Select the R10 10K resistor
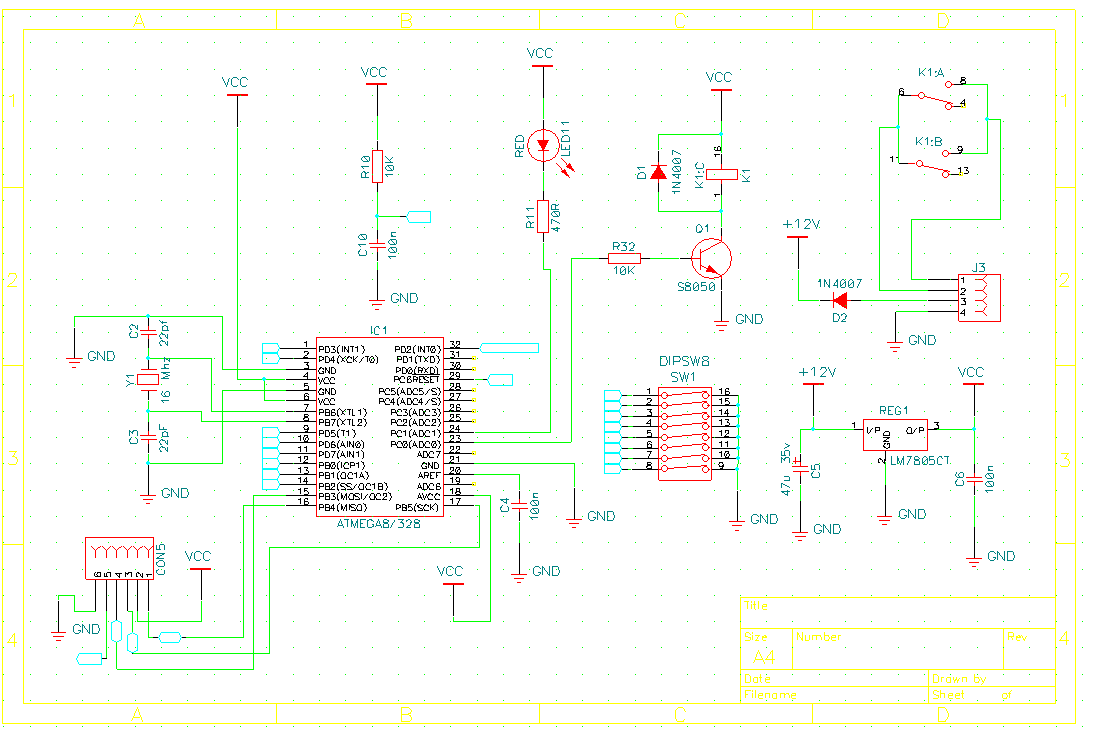The image size is (1093, 737). tap(376, 166)
